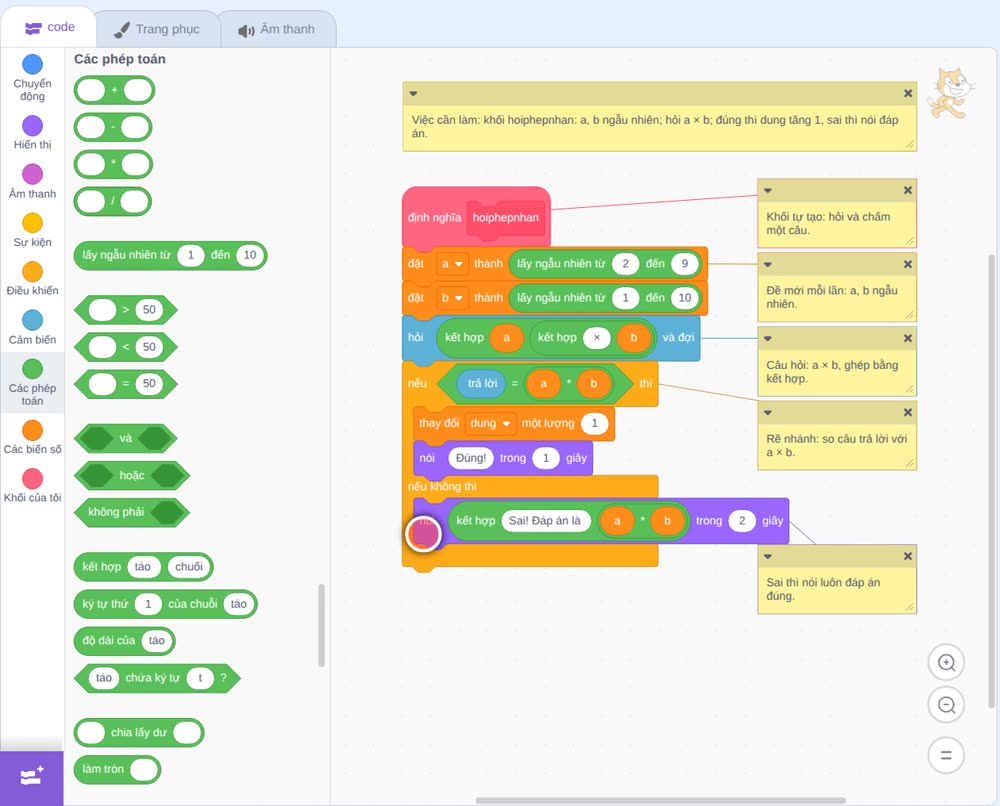This screenshot has height=806, width=1000.
Task: Close the 'Rẽ nhánh' comment
Action: (908, 413)
